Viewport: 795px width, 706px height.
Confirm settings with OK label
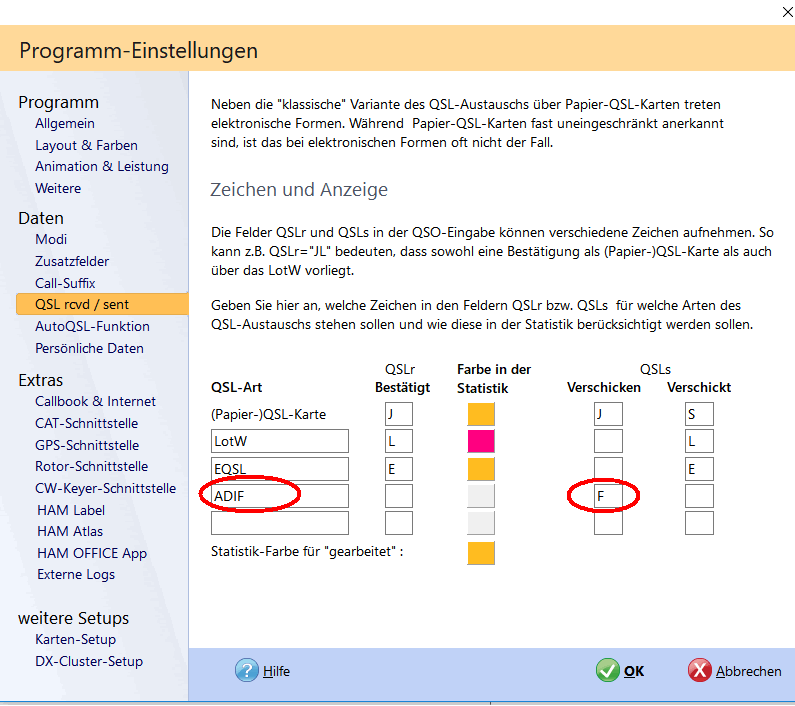point(634,671)
